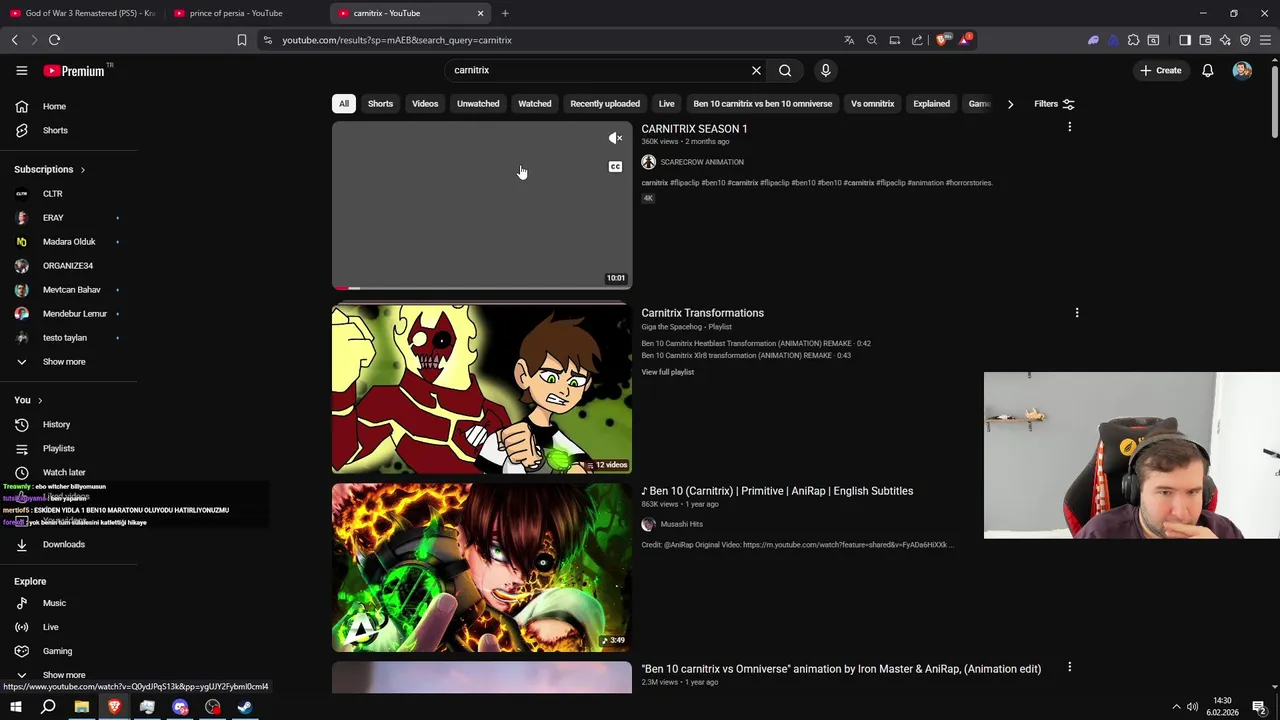Switch to the prince of persia tab
Image resolution: width=1280 pixels, height=720 pixels.
click(236, 13)
